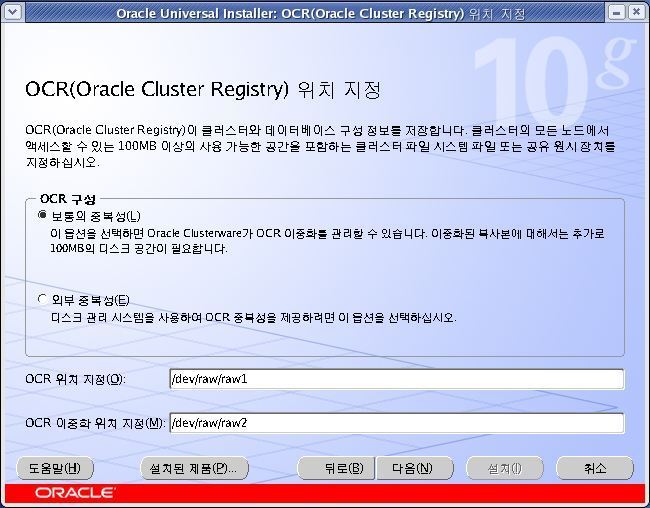Click the OCR 위치 지정 input field
This screenshot has height=508, width=650.
click(x=397, y=379)
